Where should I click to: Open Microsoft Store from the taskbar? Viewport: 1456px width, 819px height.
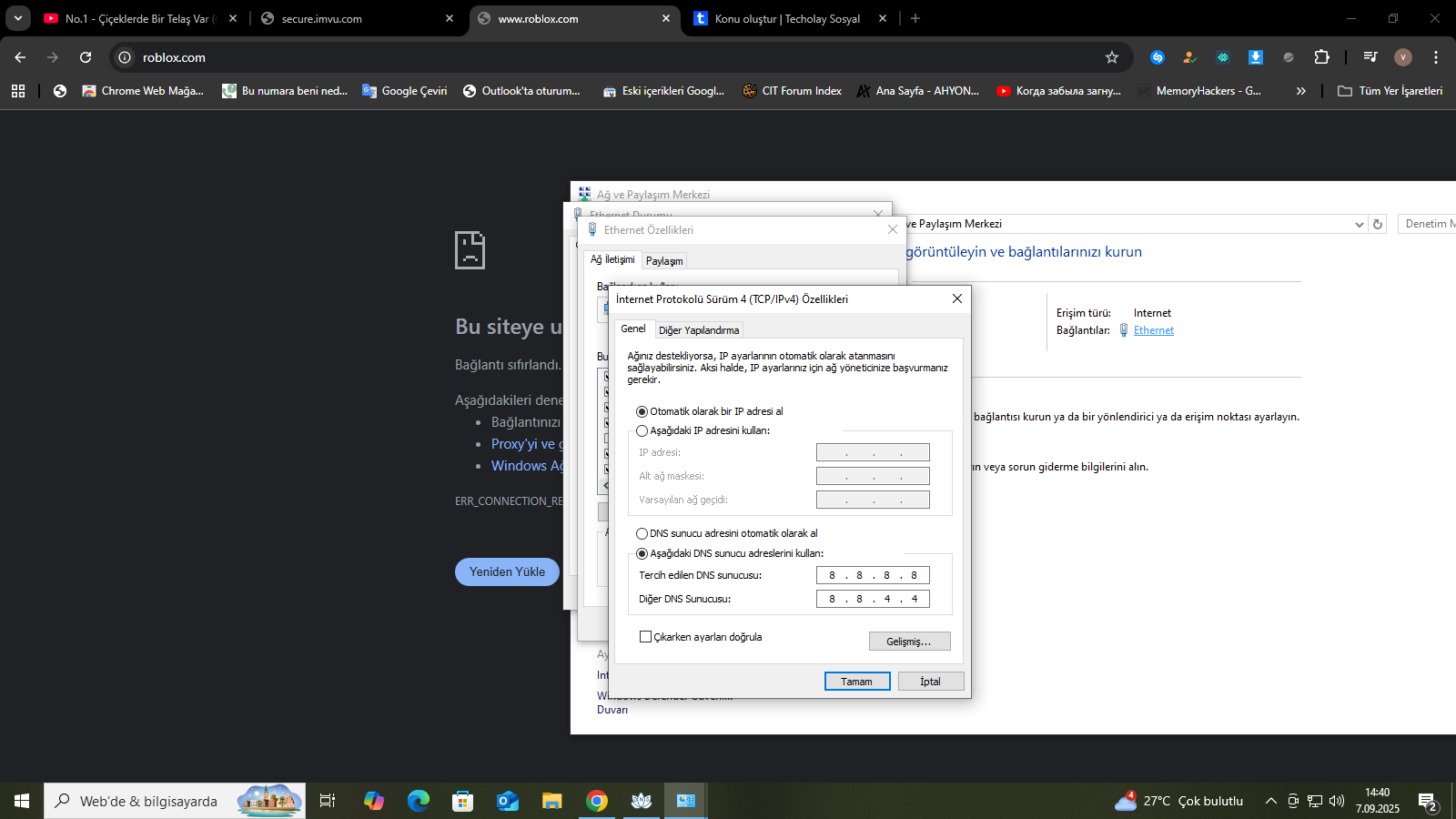point(463,801)
